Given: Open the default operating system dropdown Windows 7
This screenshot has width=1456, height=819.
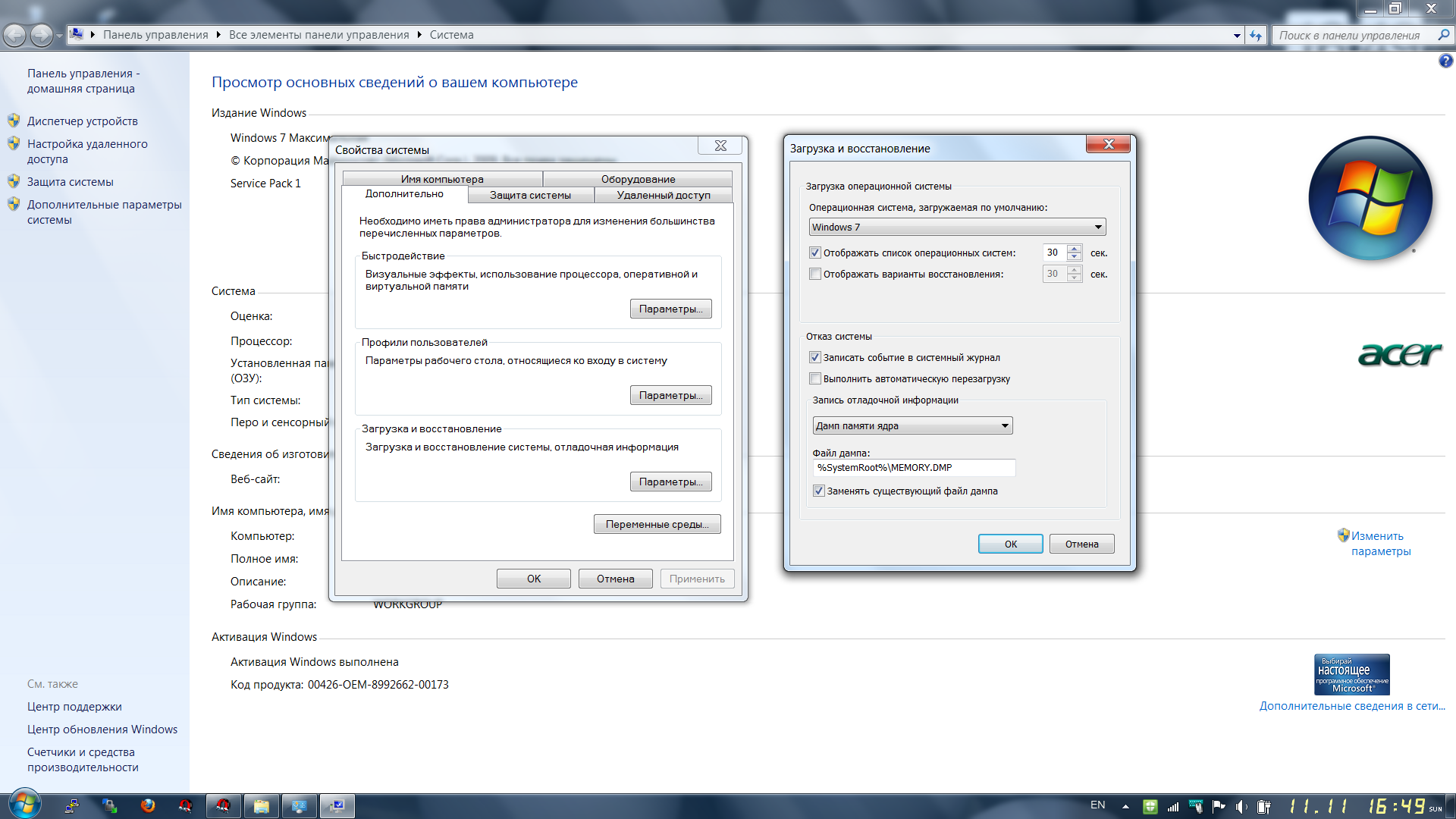Looking at the screenshot, I should click(x=957, y=227).
